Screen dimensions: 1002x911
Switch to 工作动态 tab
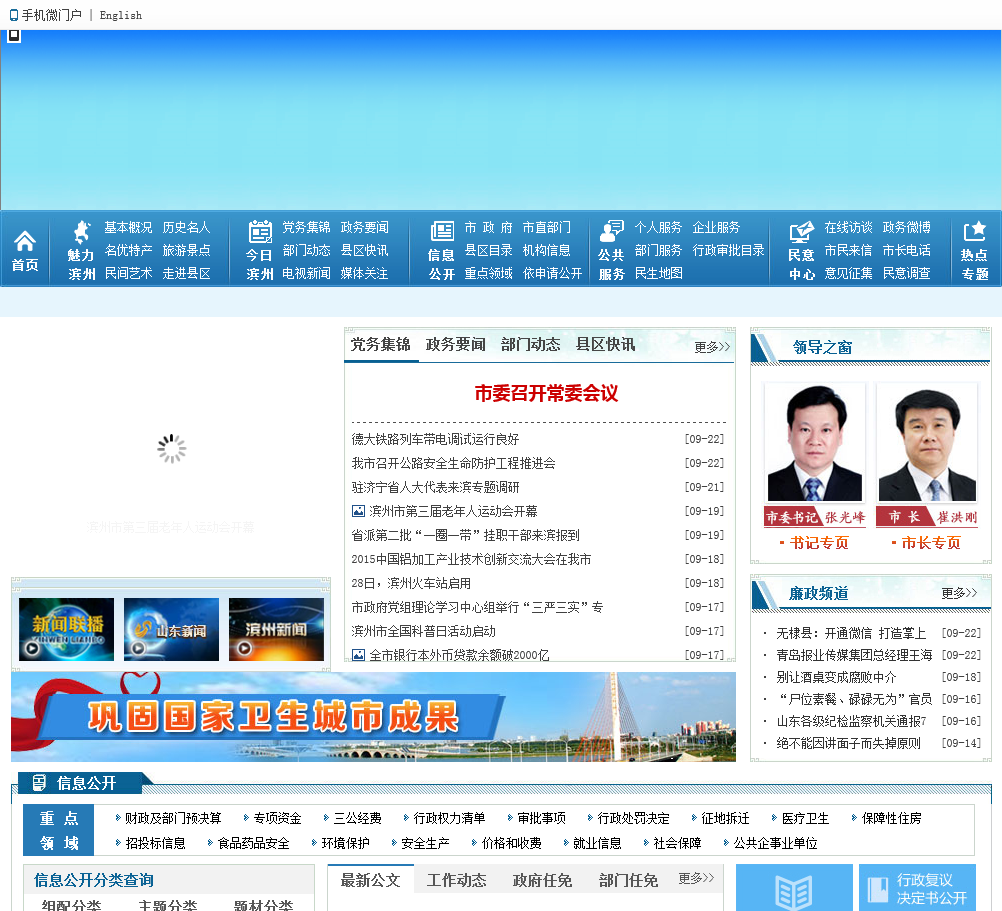coord(456,881)
